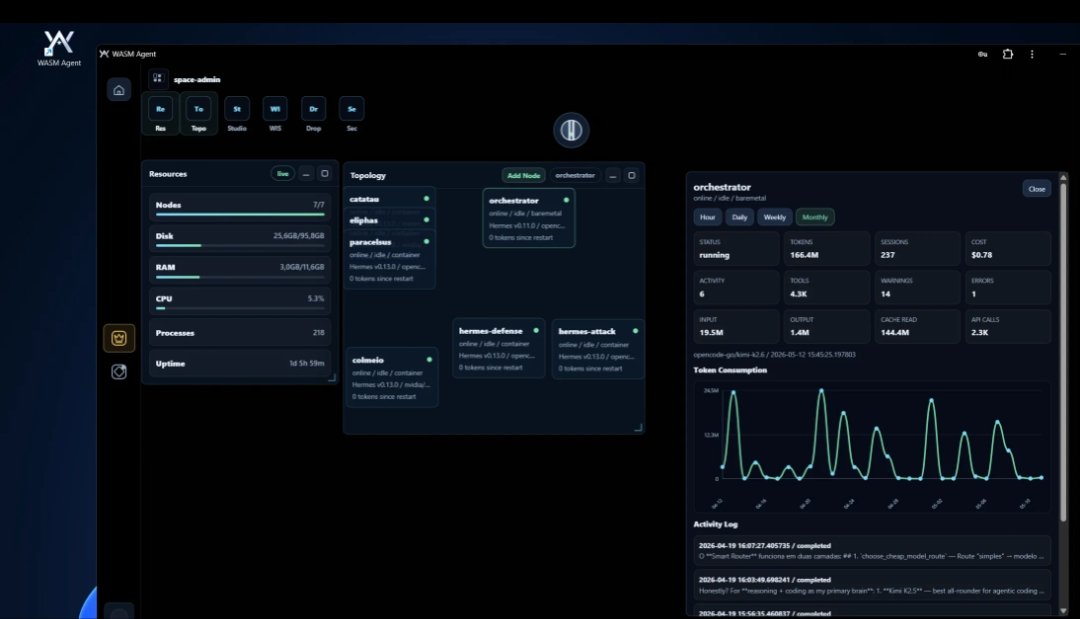Click the space-admin workspace title
This screenshot has width=1080, height=619.
[x=197, y=79]
